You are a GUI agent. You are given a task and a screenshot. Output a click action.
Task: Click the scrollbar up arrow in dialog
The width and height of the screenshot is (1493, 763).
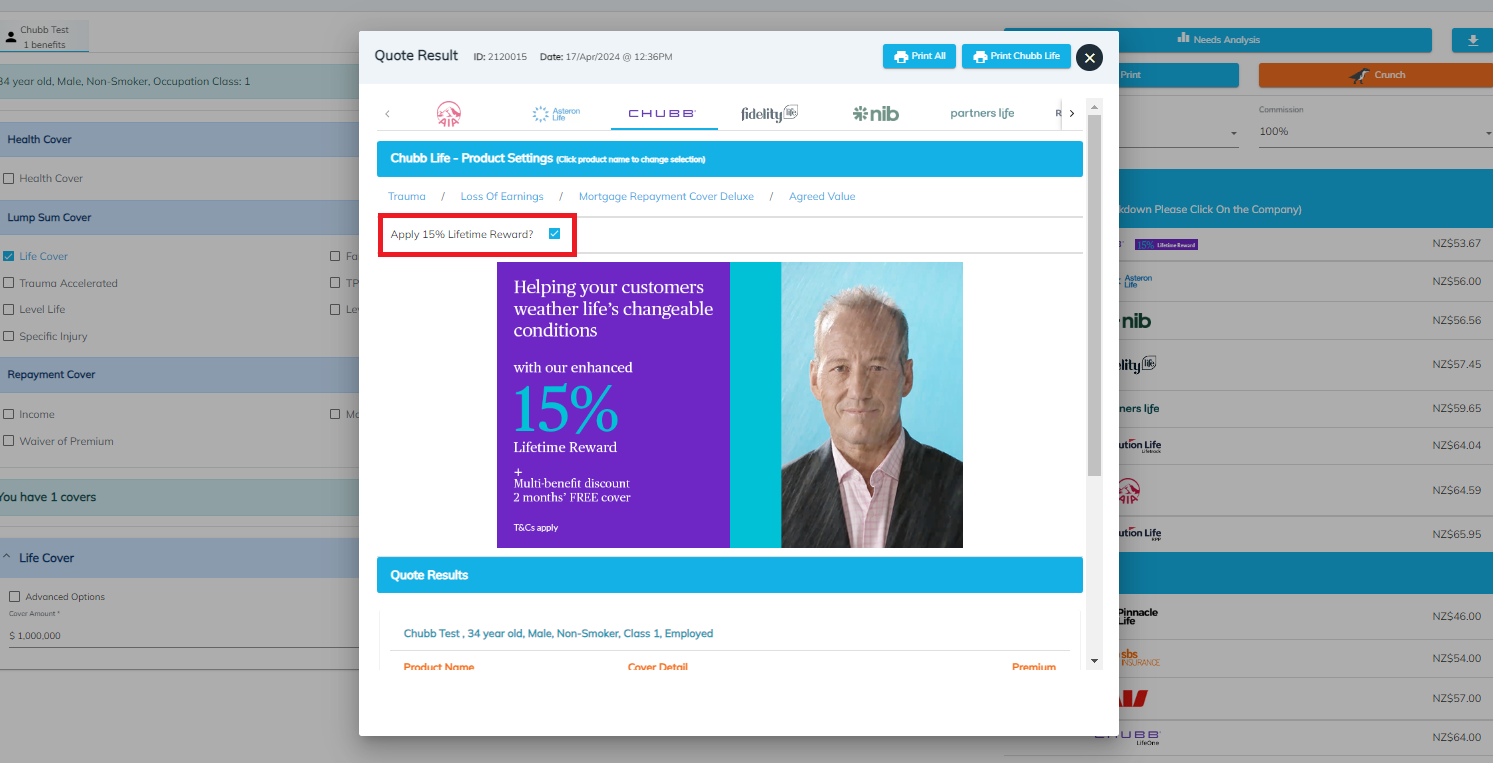click(1094, 106)
